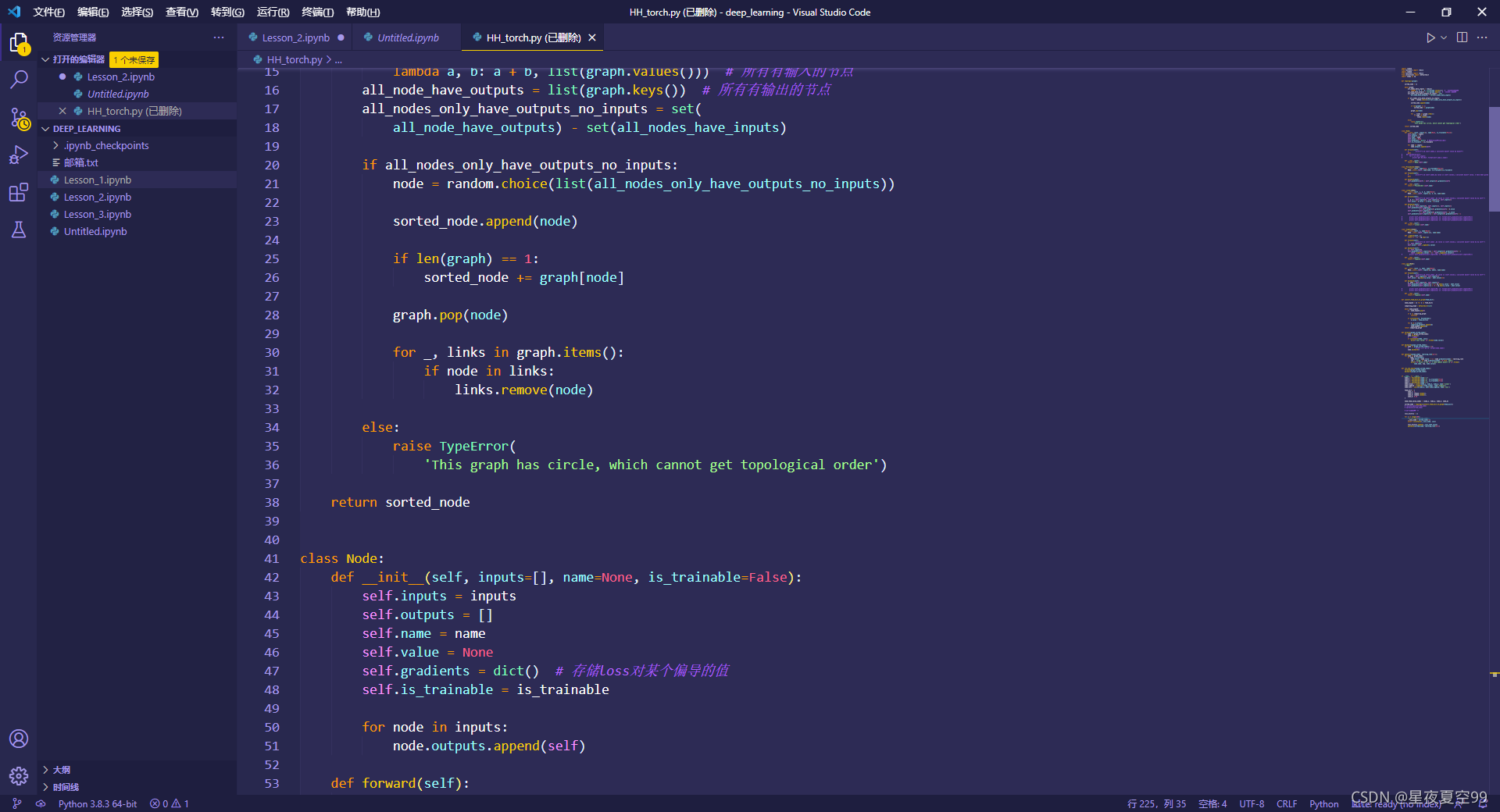Change line ending via CRLF indicator
This screenshot has width=1500, height=812.
(x=1287, y=803)
